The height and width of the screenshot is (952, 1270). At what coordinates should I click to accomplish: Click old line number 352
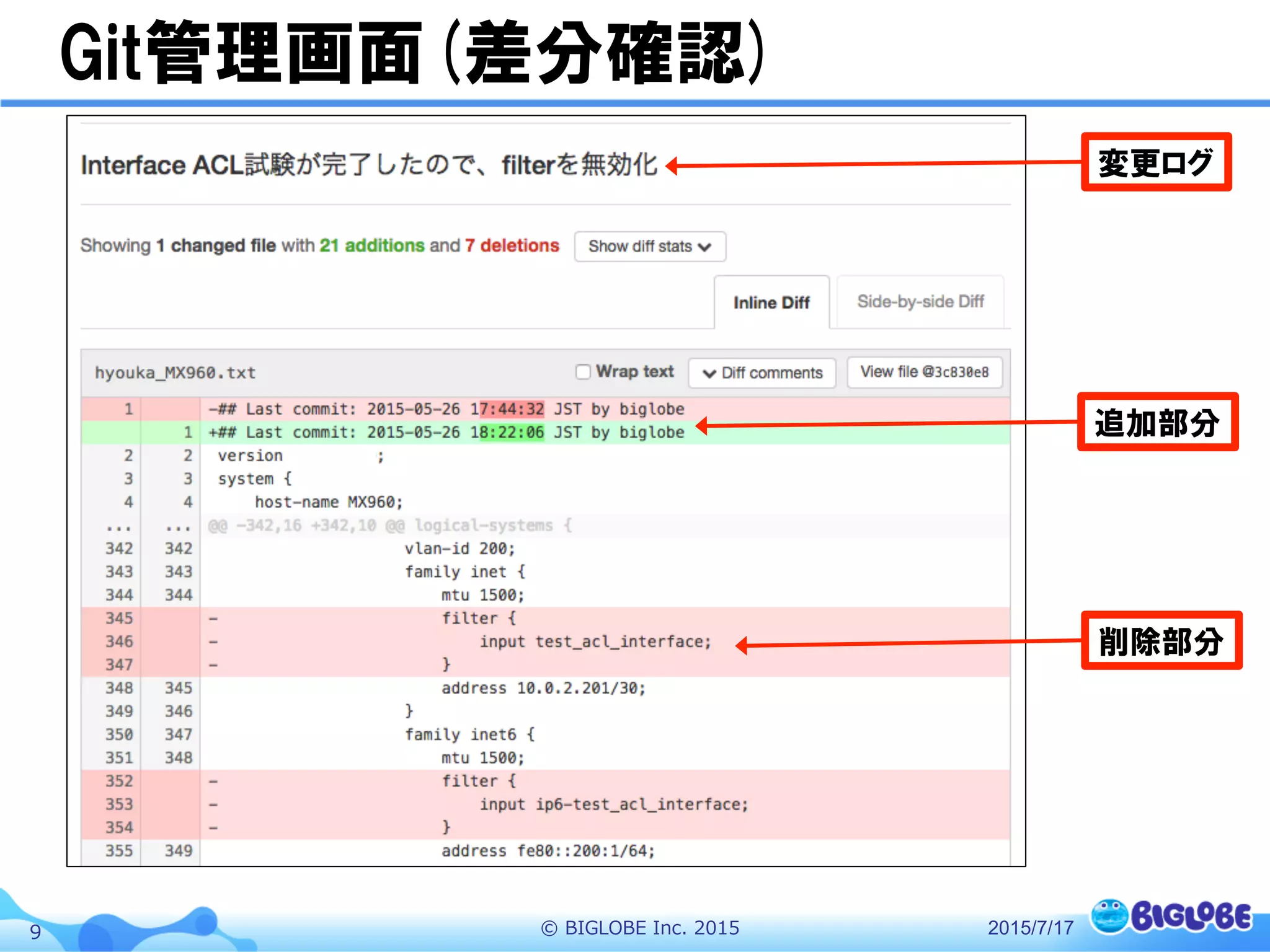tap(119, 781)
